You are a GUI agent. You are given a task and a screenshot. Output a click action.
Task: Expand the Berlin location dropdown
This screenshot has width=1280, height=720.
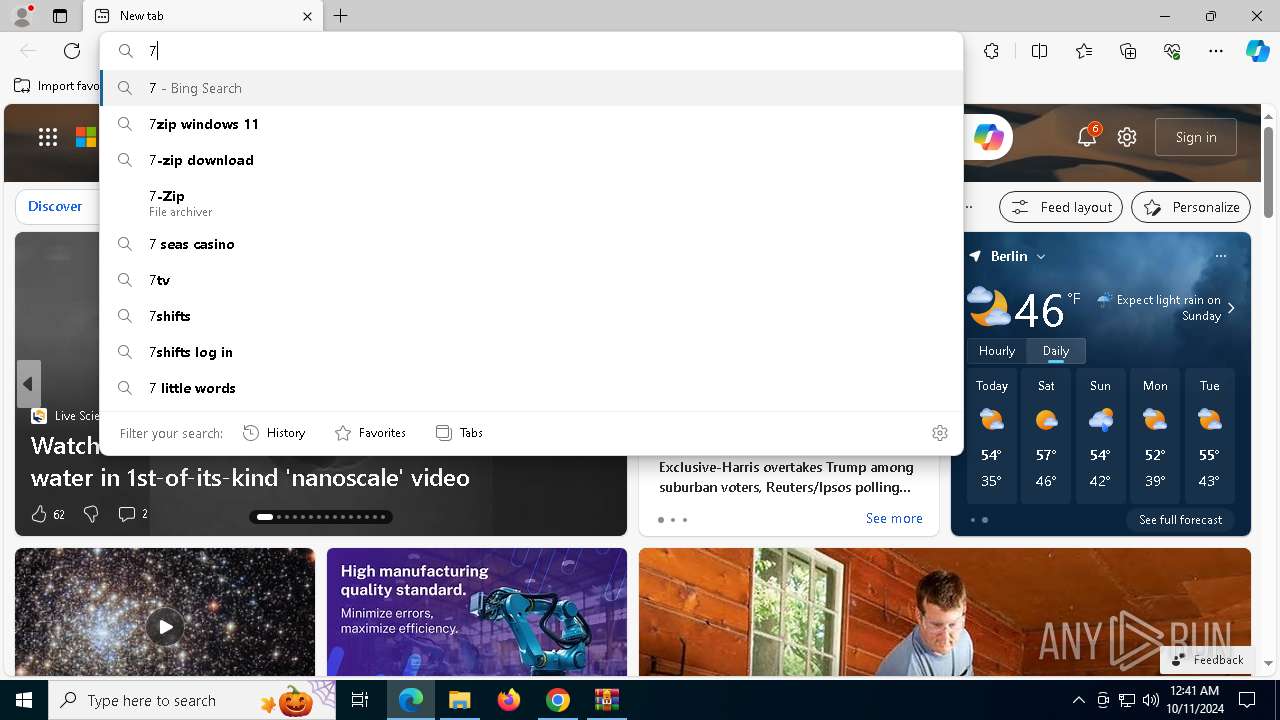pos(1041,257)
